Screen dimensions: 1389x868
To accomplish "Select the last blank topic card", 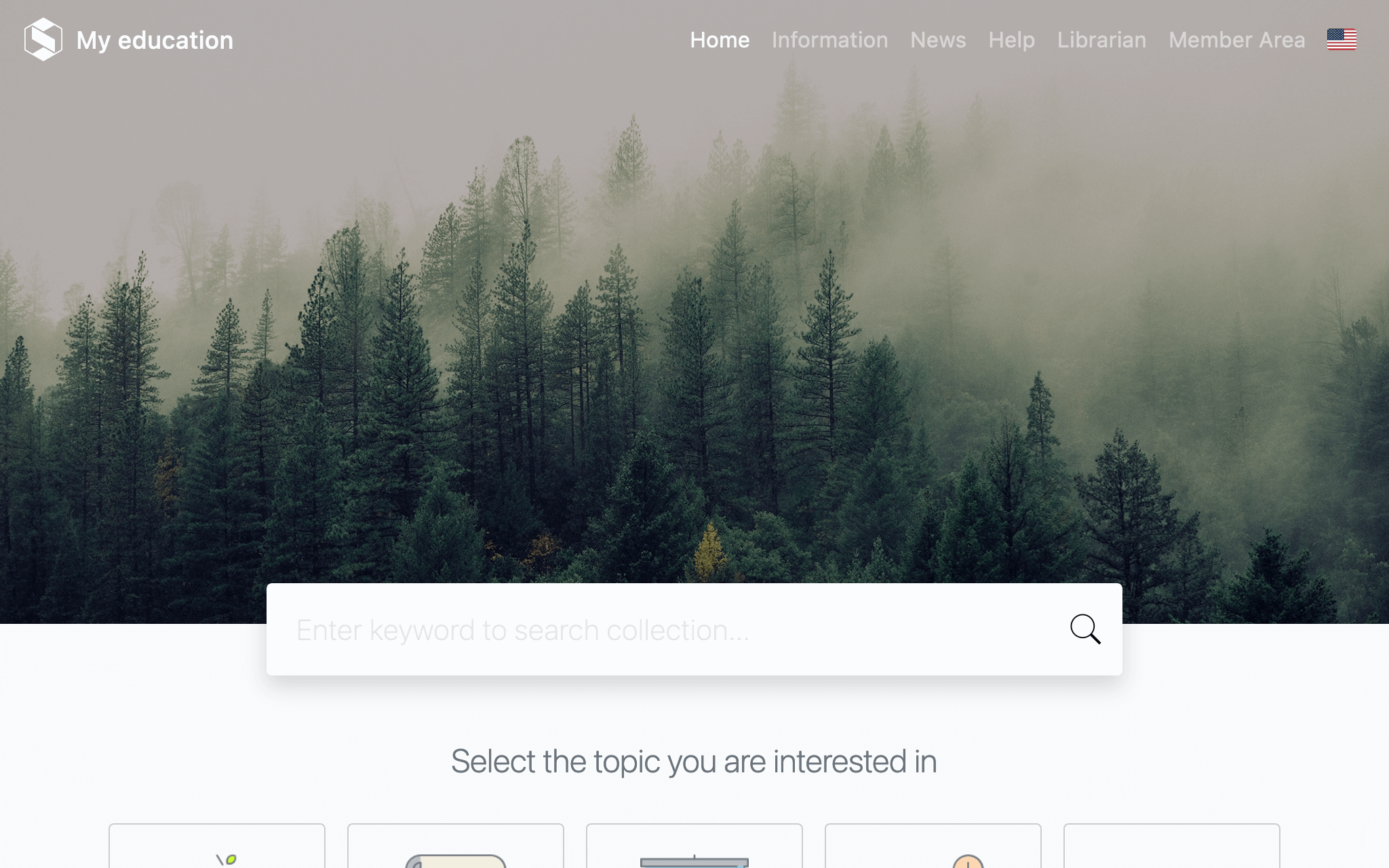I will point(1172,846).
